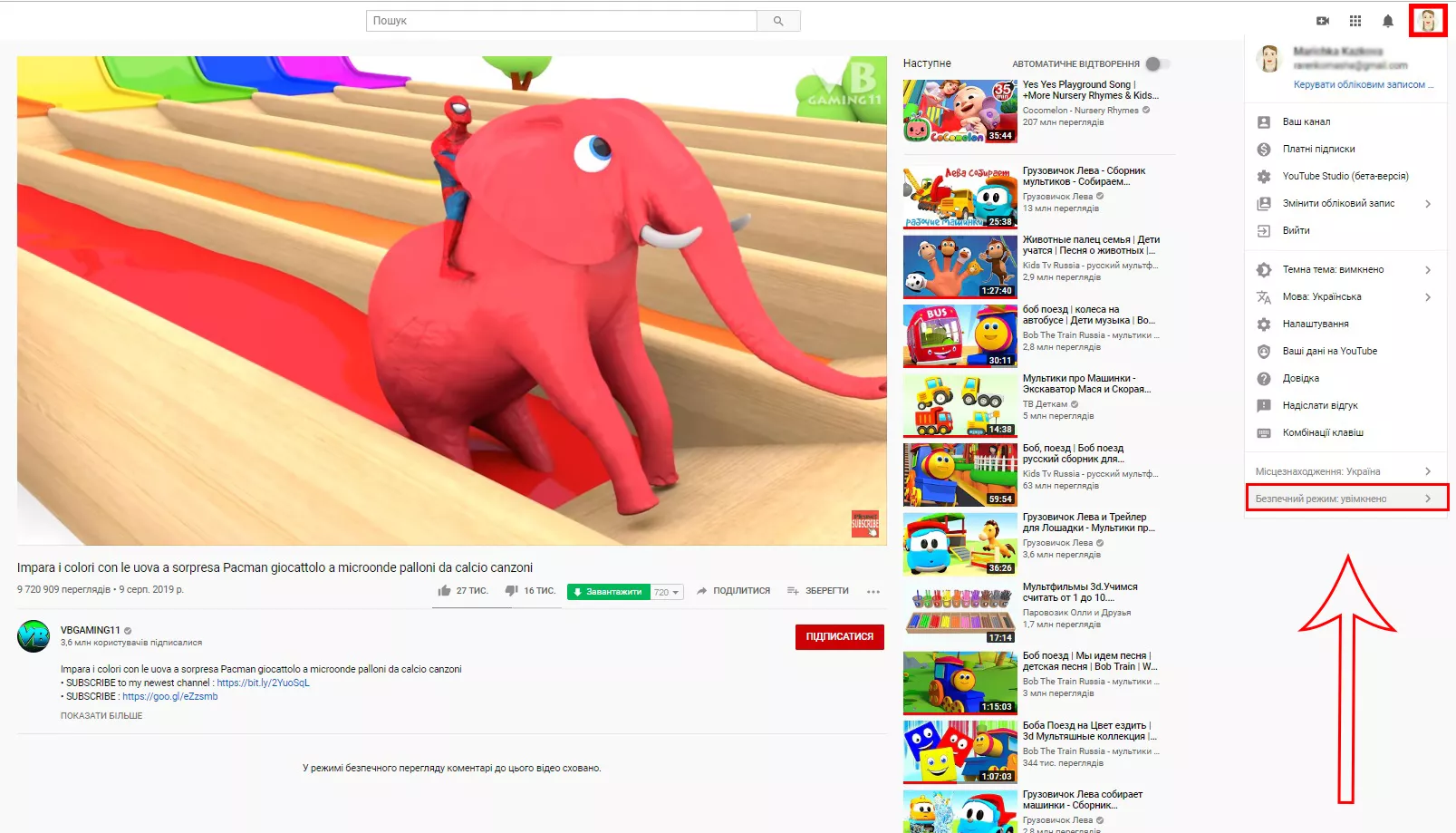This screenshot has height=833, width=1456.
Task: Click the Змінити обліковий запис icon
Action: tap(1264, 203)
